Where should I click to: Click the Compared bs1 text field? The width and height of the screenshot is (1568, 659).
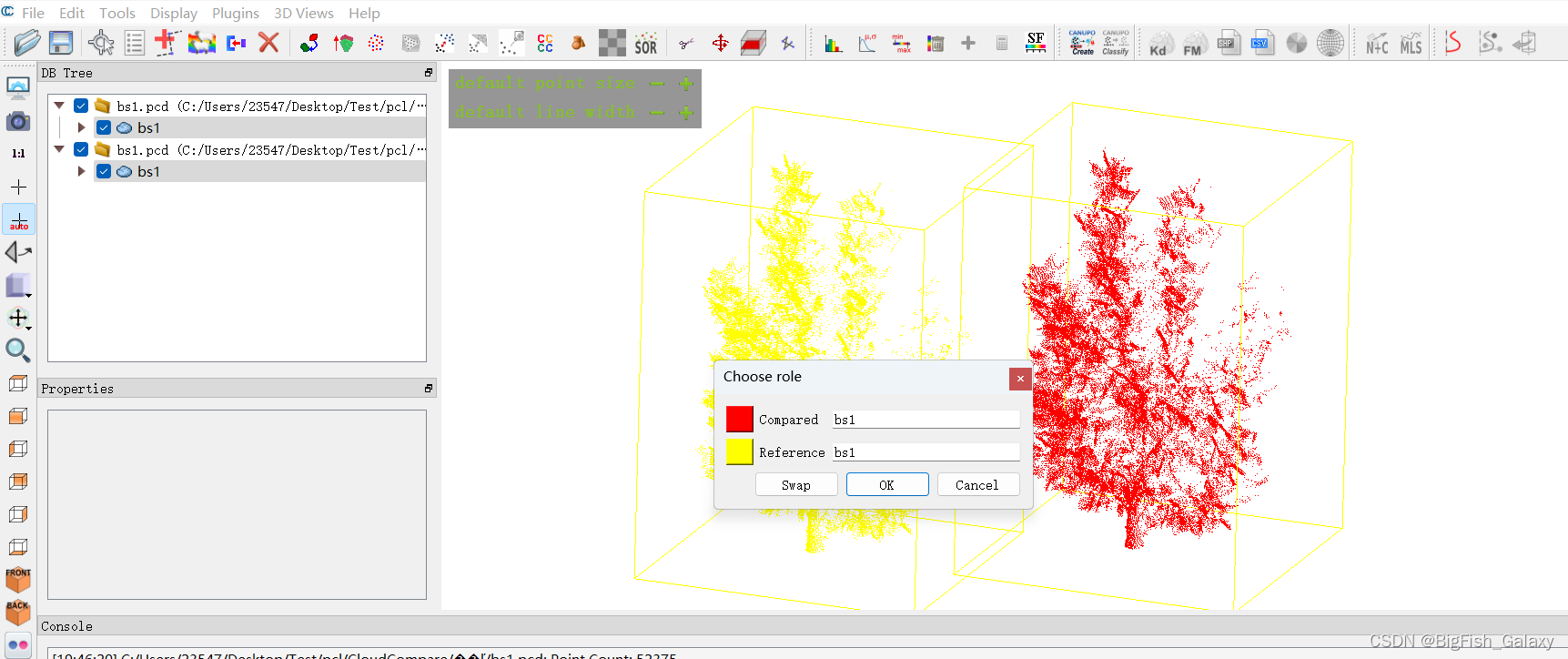pos(926,420)
